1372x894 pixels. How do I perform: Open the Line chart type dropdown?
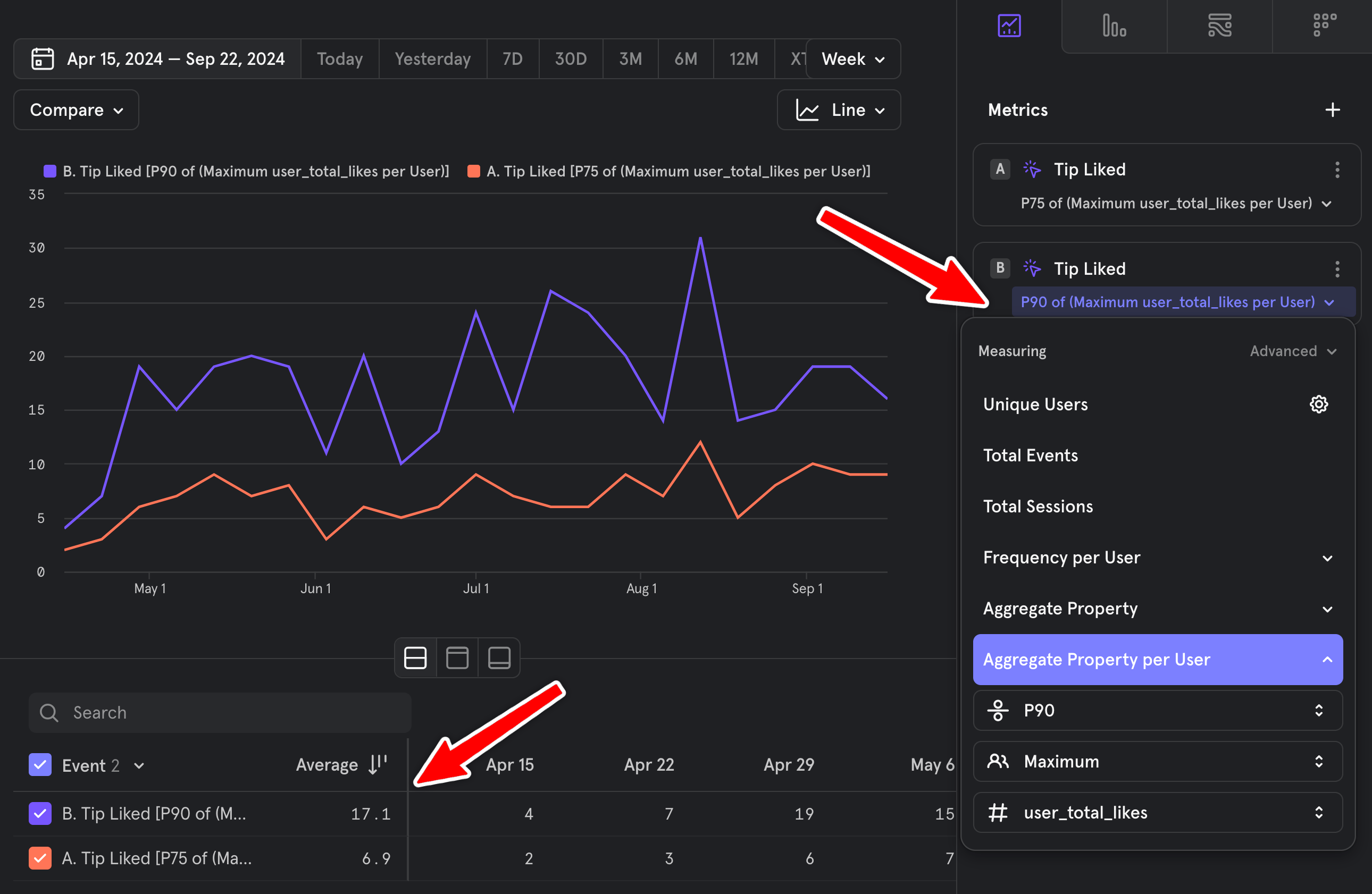(x=839, y=110)
